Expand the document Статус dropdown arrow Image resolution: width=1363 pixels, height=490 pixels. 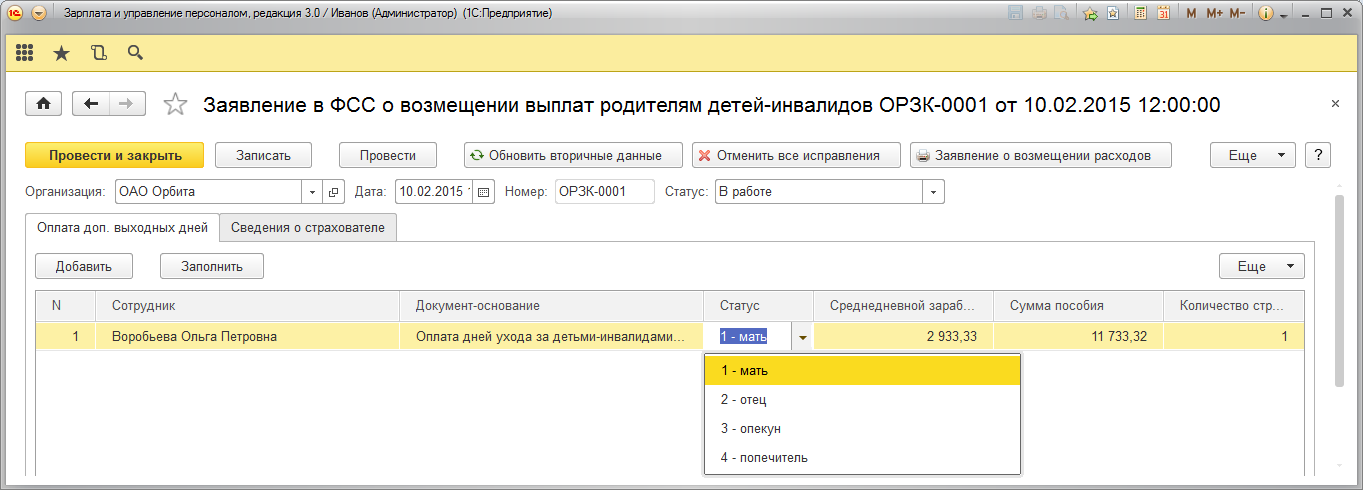(934, 192)
